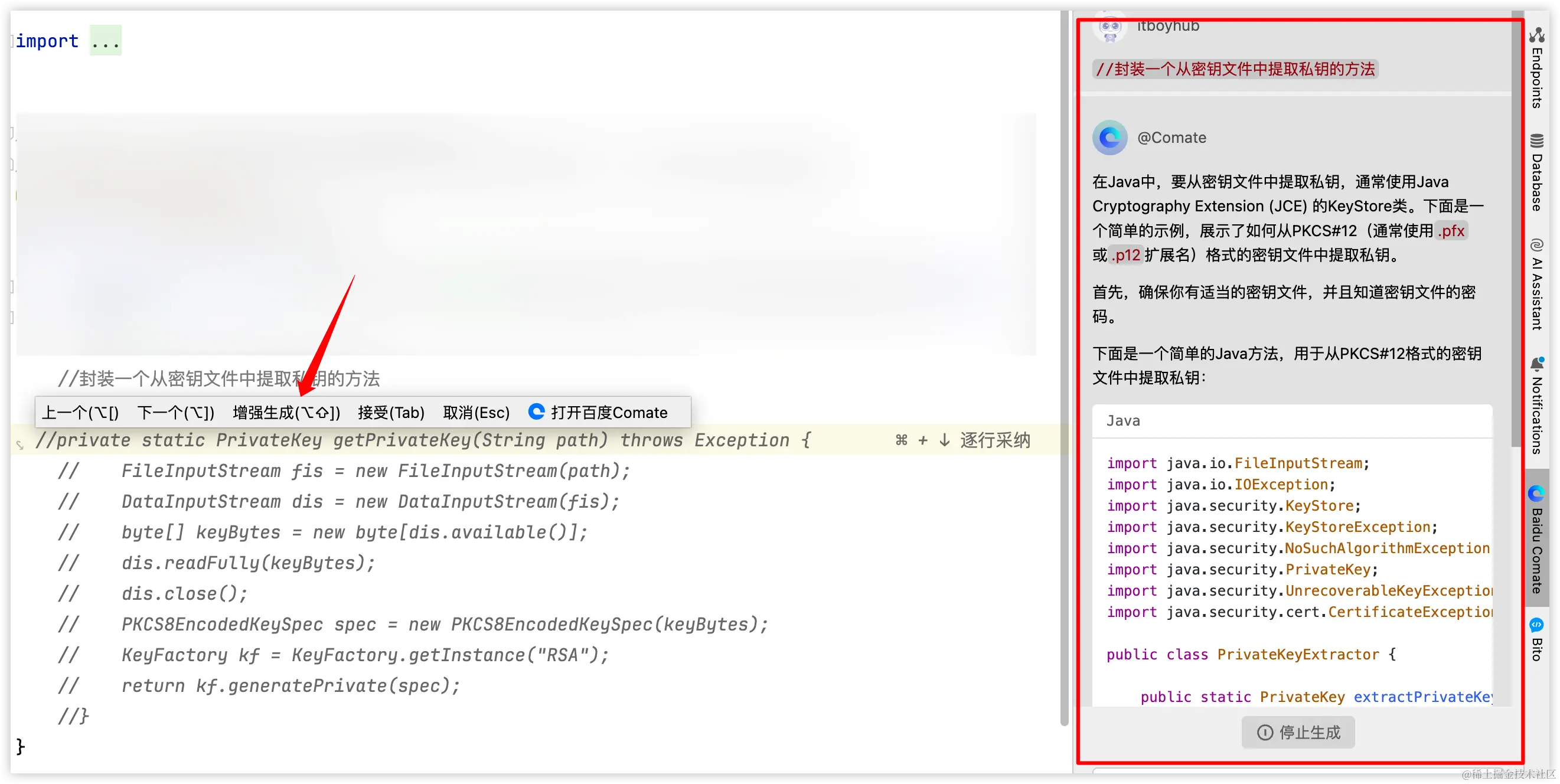Screen dimensions: 1560x784
Task: Open the Notifications bell icon
Action: tap(1536, 364)
